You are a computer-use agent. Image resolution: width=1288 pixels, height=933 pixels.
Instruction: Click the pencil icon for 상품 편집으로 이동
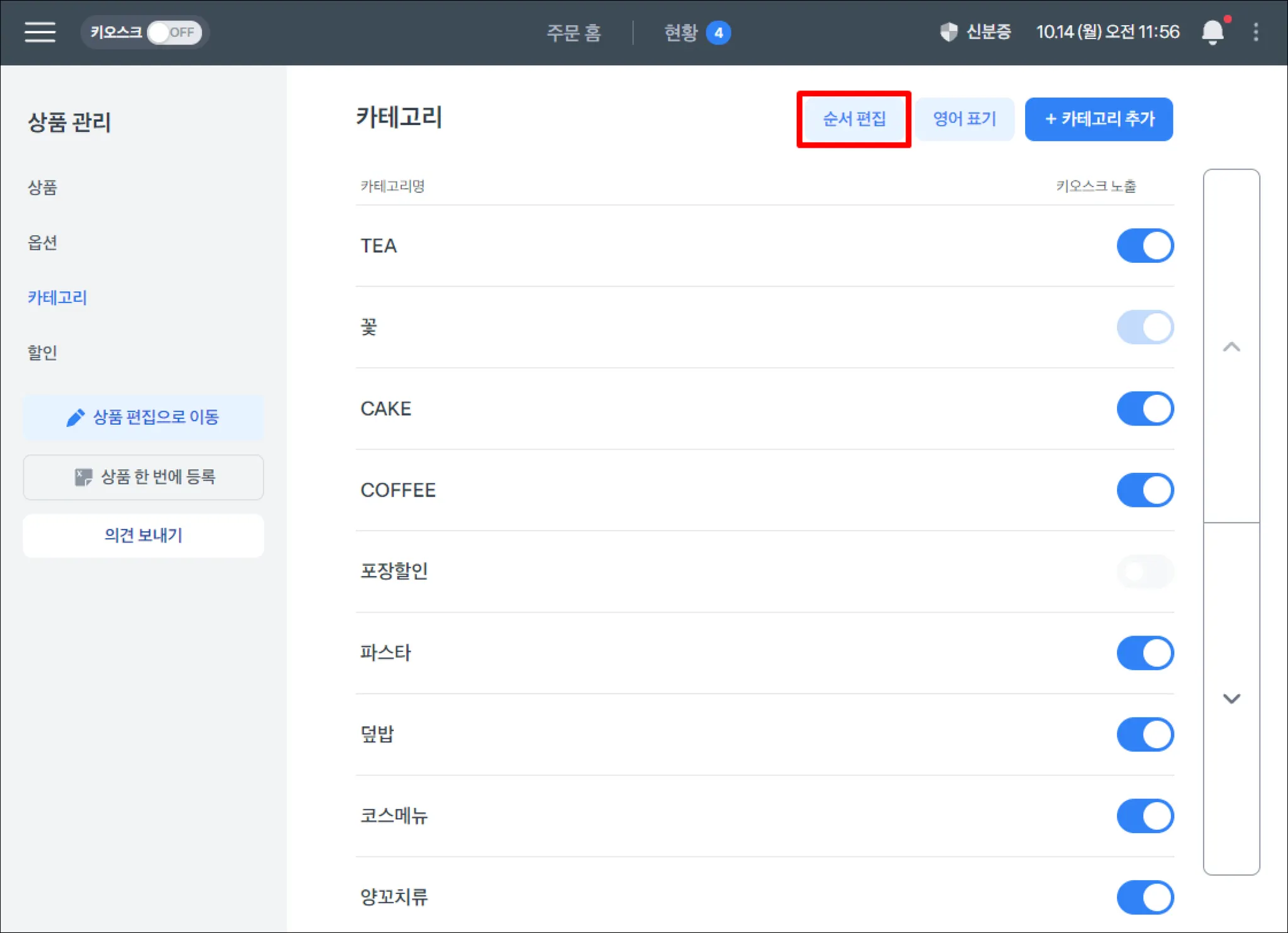point(75,417)
